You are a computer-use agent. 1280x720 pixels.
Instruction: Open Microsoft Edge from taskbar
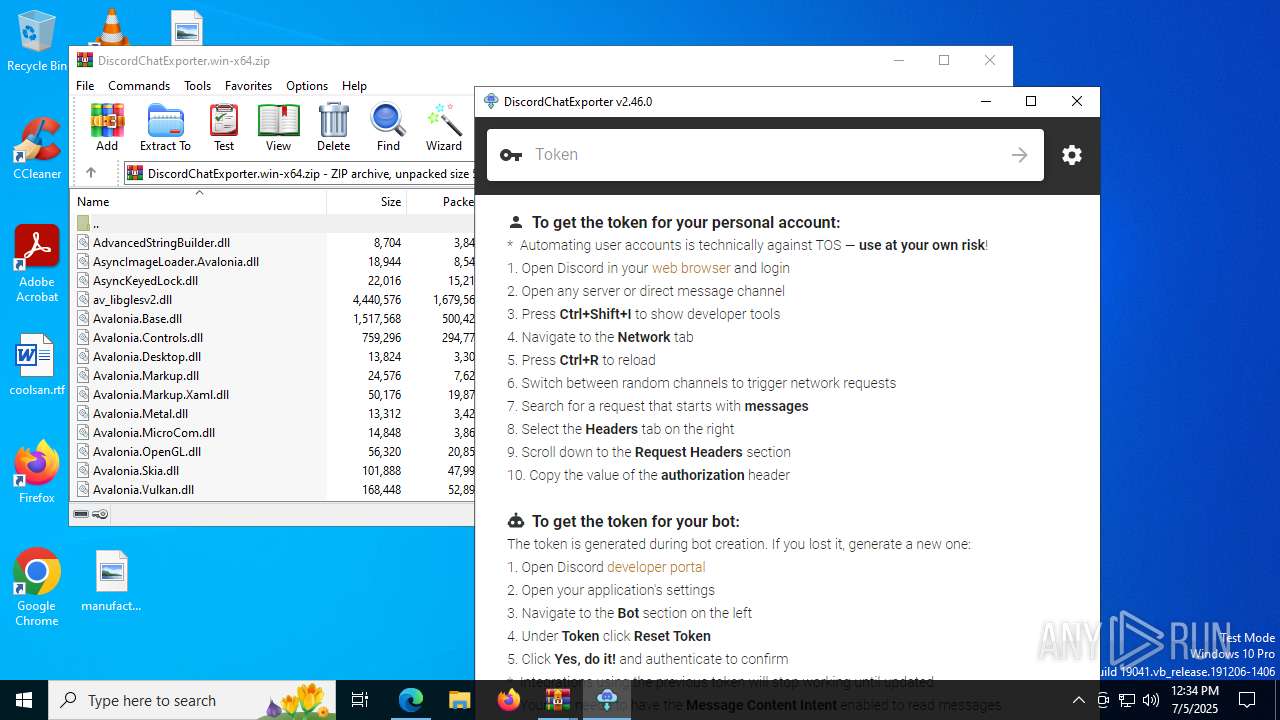411,700
